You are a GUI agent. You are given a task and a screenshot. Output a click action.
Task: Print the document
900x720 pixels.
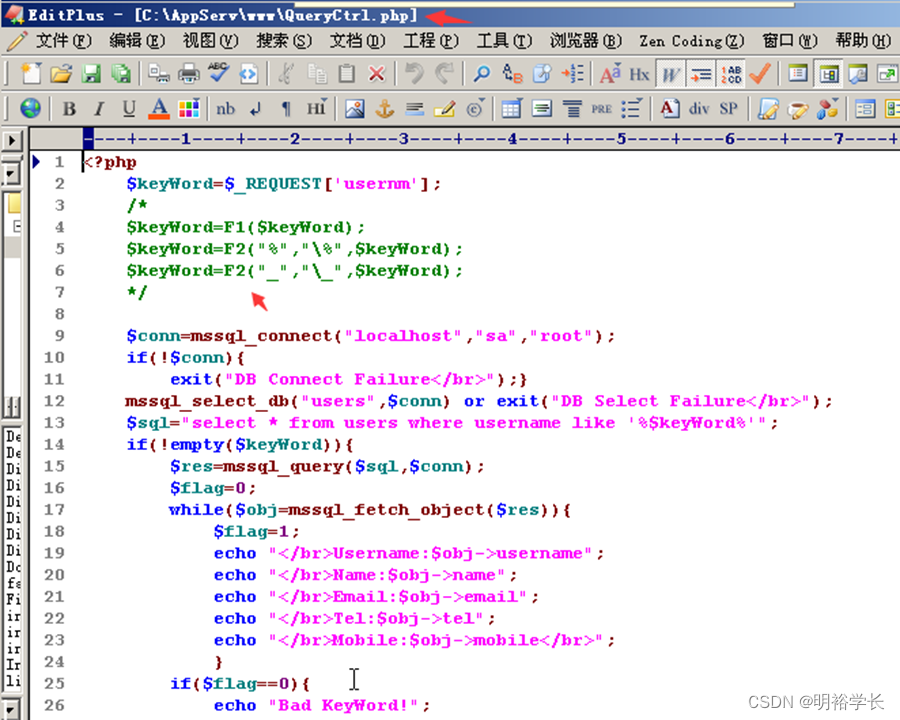click(x=189, y=73)
